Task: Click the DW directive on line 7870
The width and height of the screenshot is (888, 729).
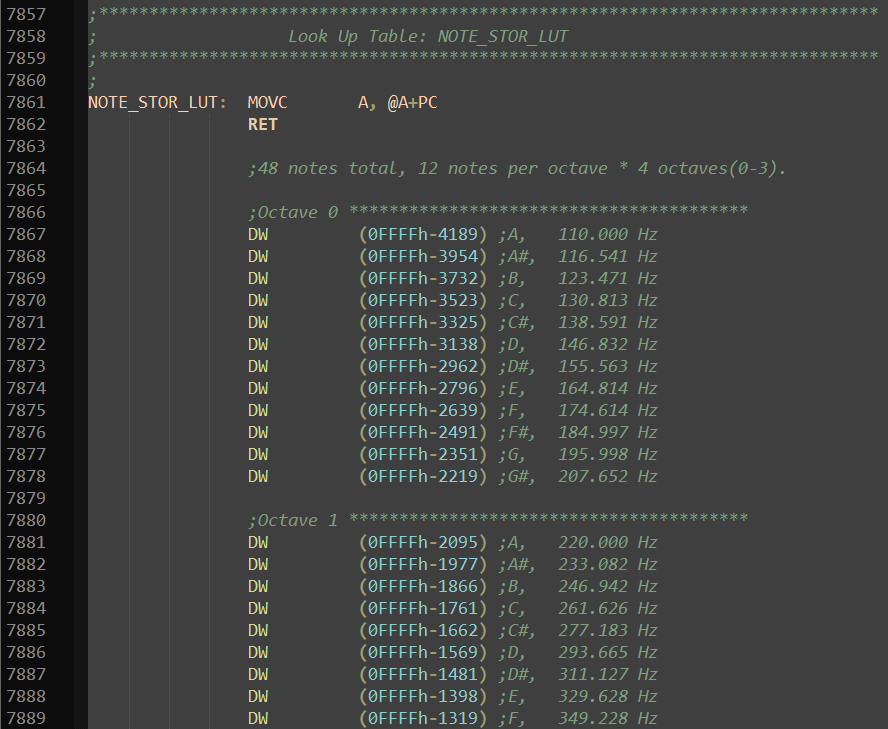Action: coord(258,300)
